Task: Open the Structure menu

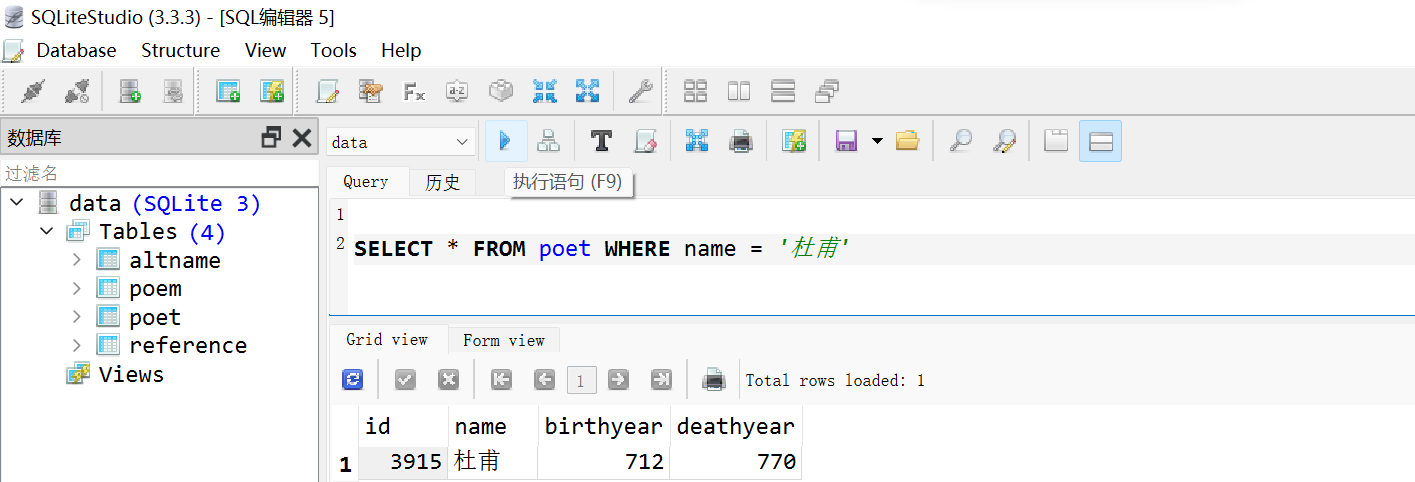Action: point(180,50)
